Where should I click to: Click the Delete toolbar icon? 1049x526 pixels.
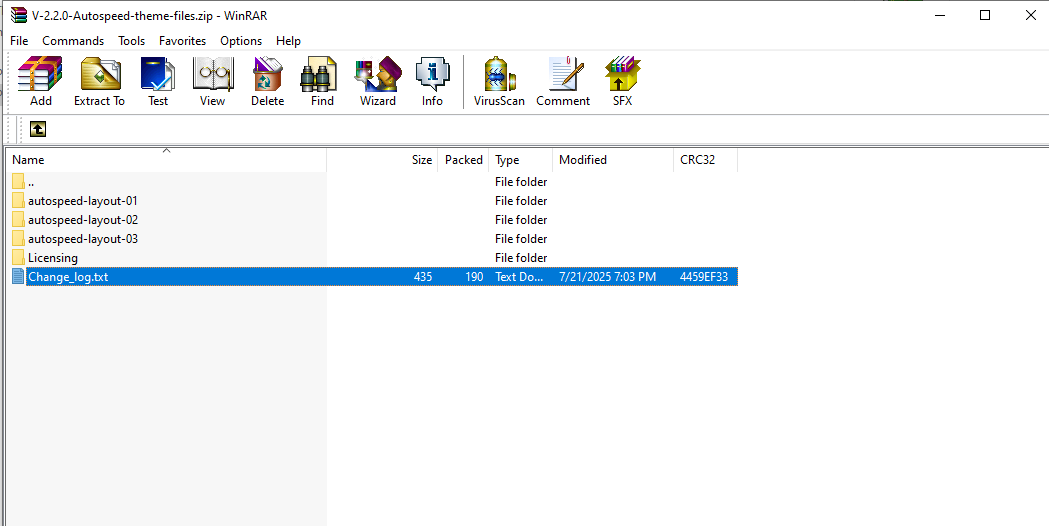pos(268,81)
